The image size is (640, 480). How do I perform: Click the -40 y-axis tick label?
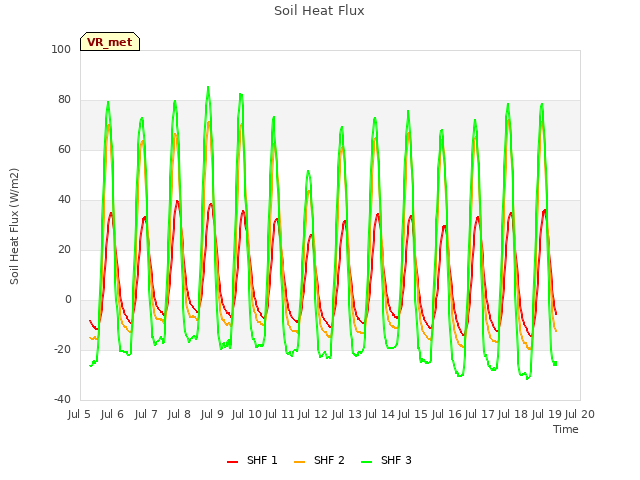pyautogui.click(x=62, y=399)
